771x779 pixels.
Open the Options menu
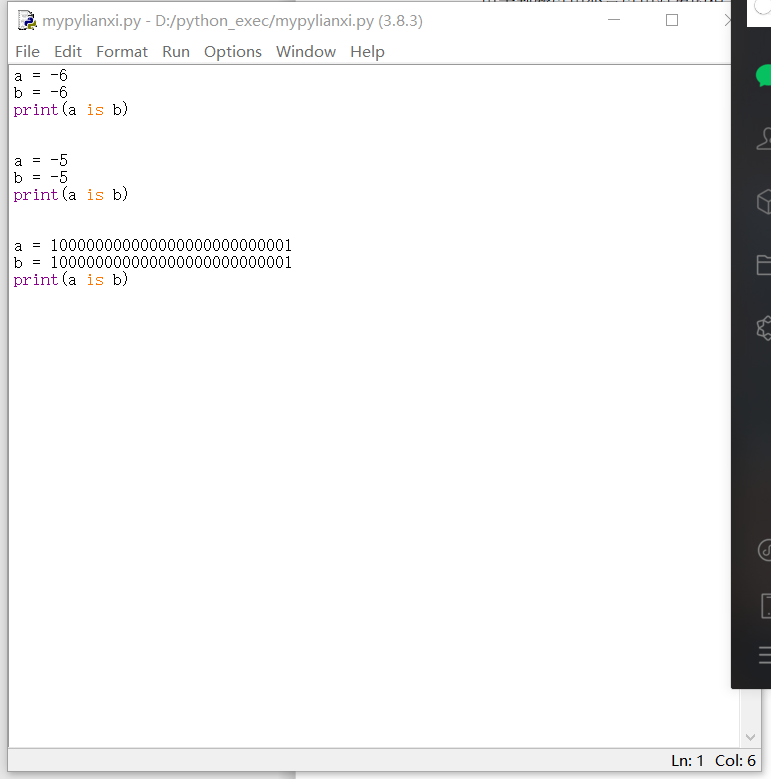coord(232,52)
